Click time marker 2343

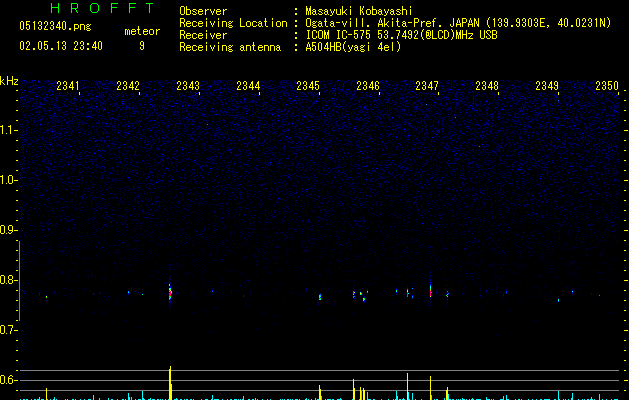point(188,85)
